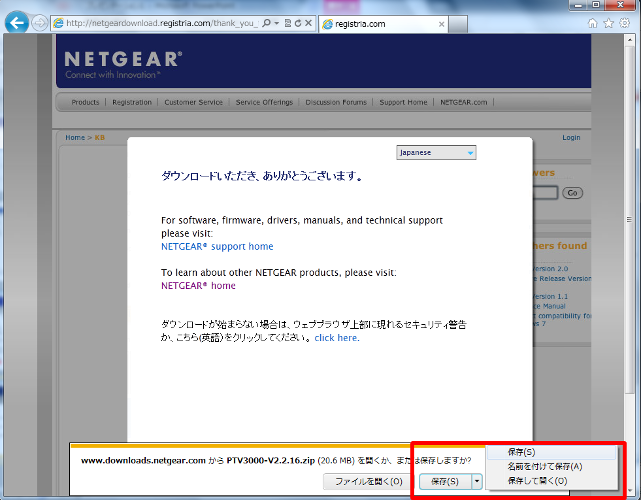This screenshot has height=500, width=641.
Task: Open the Service Offerings menu item
Action: point(264,102)
